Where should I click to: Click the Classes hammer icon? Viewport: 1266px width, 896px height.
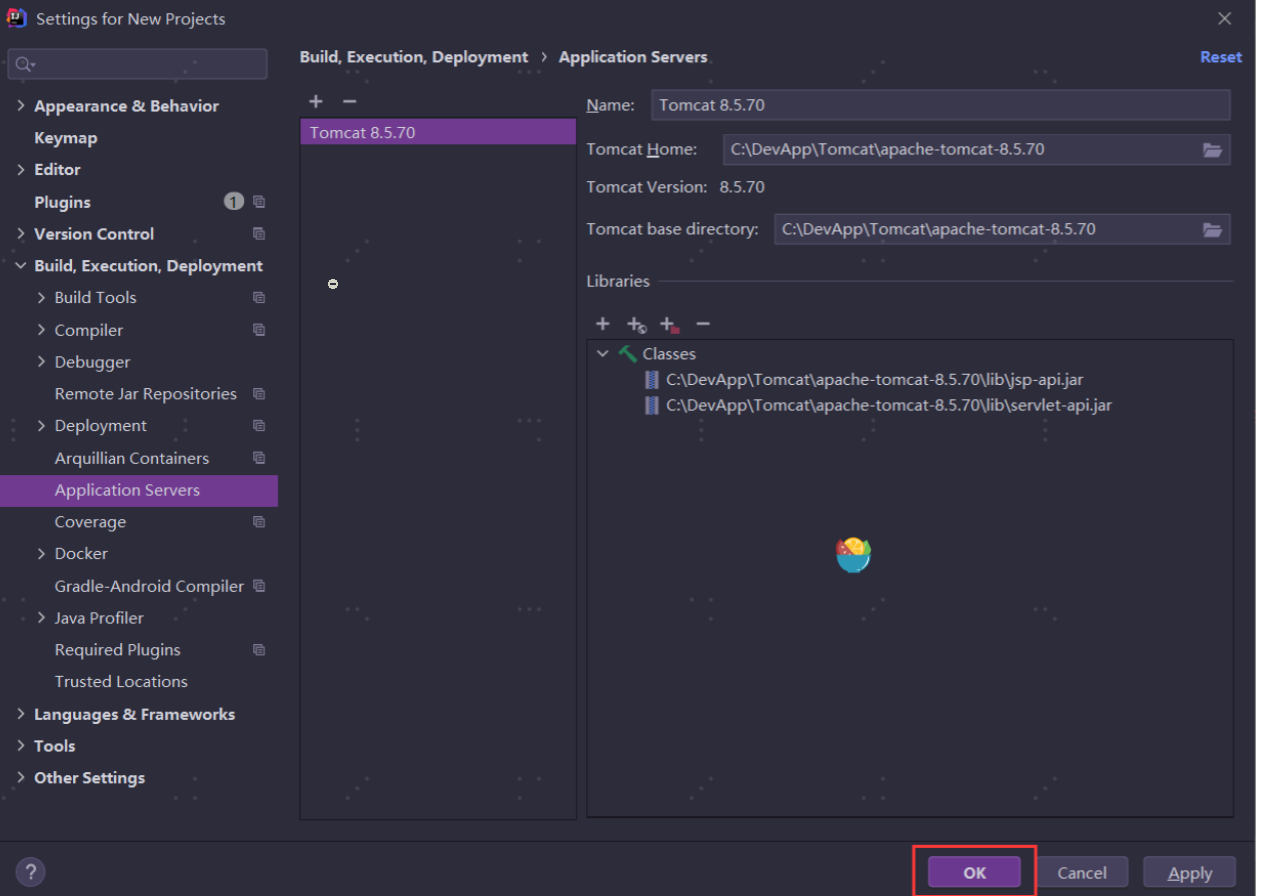628,354
